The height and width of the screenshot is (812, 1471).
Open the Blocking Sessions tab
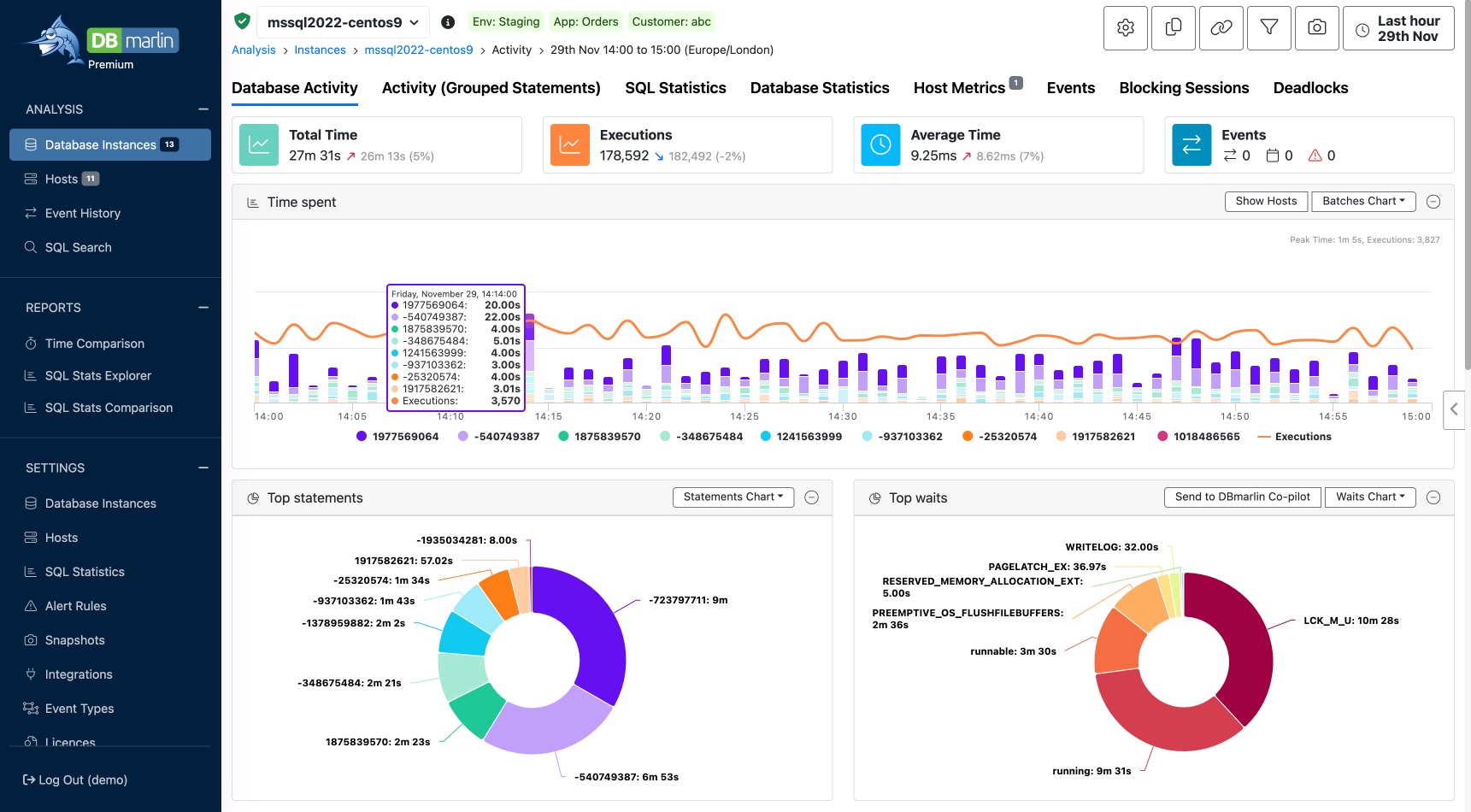[1184, 88]
